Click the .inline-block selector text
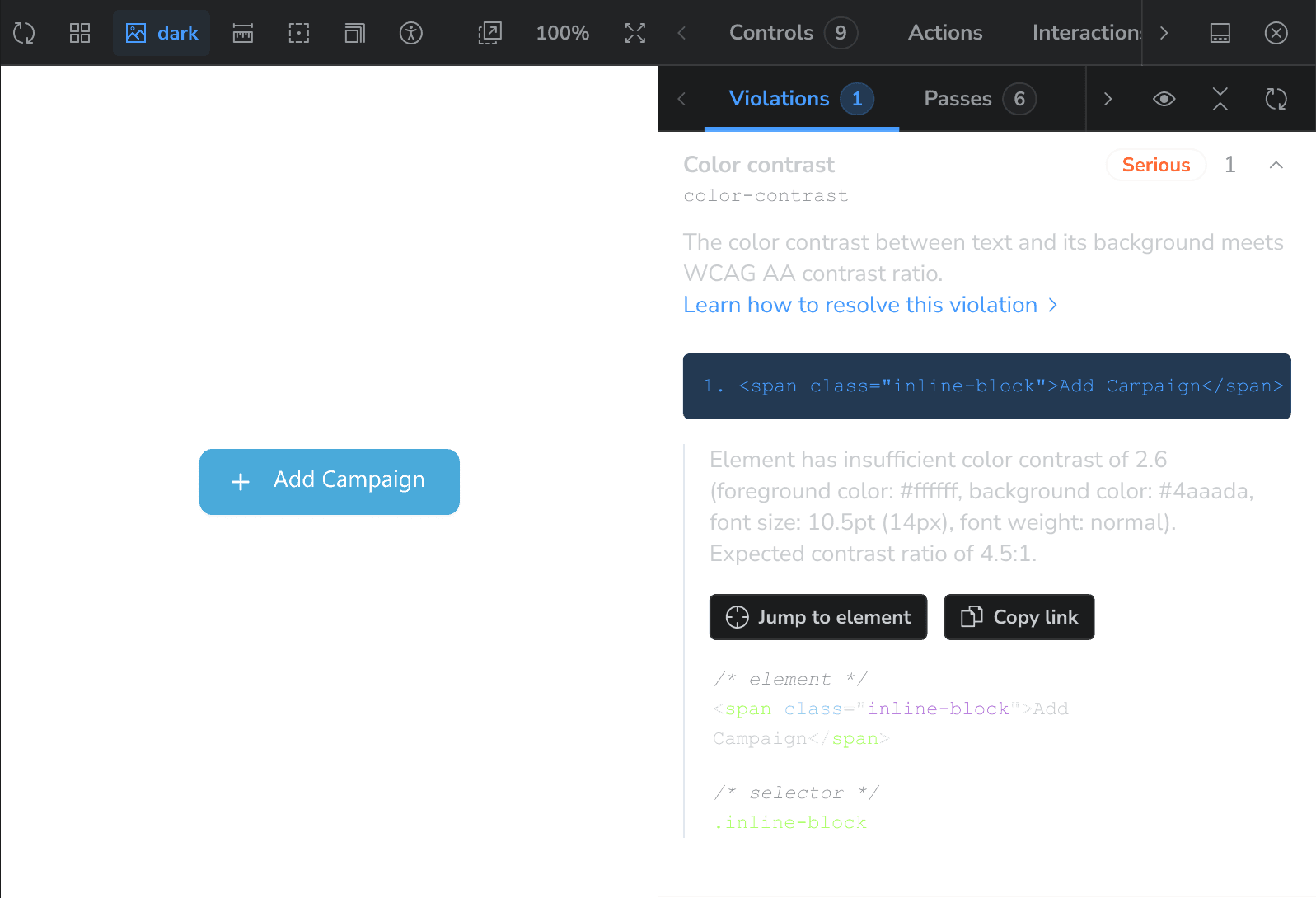 [790, 822]
